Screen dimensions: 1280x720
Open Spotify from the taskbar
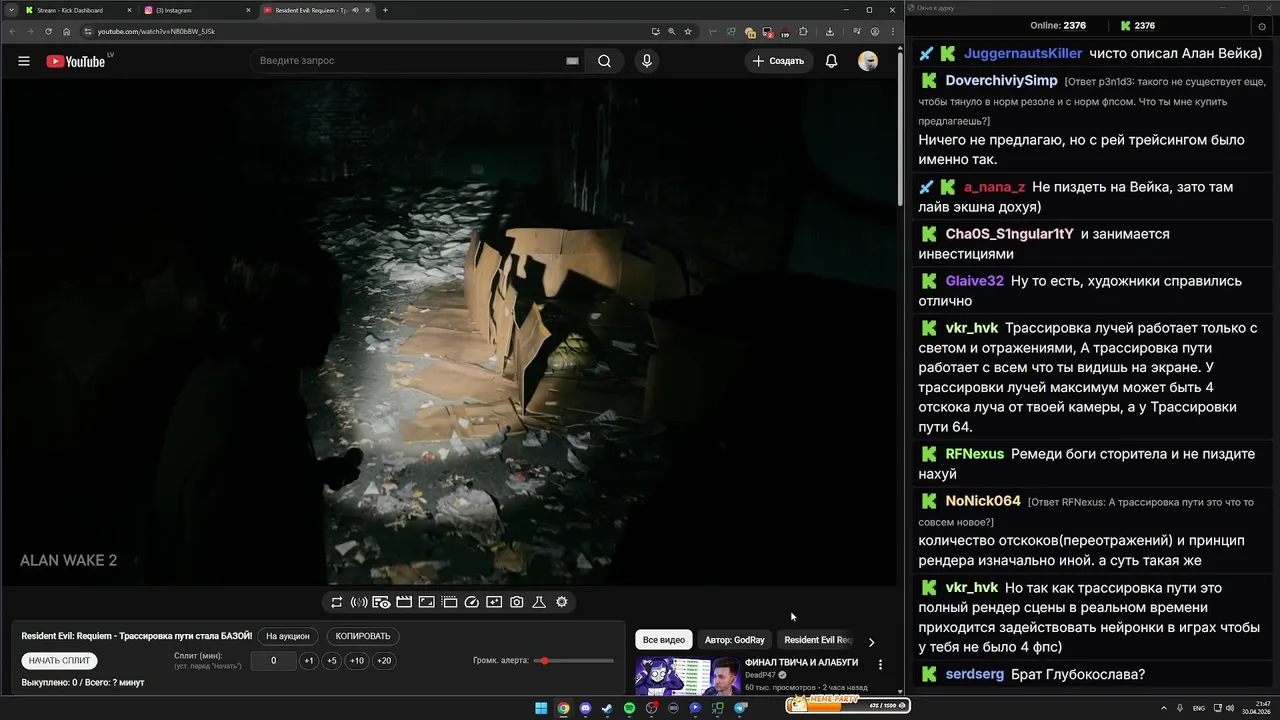pos(629,708)
